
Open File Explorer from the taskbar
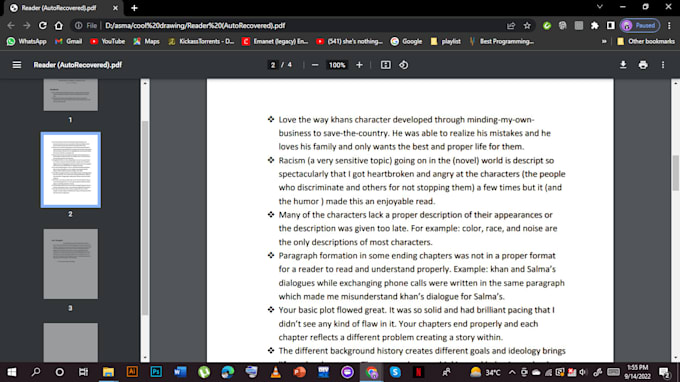[x=108, y=372]
